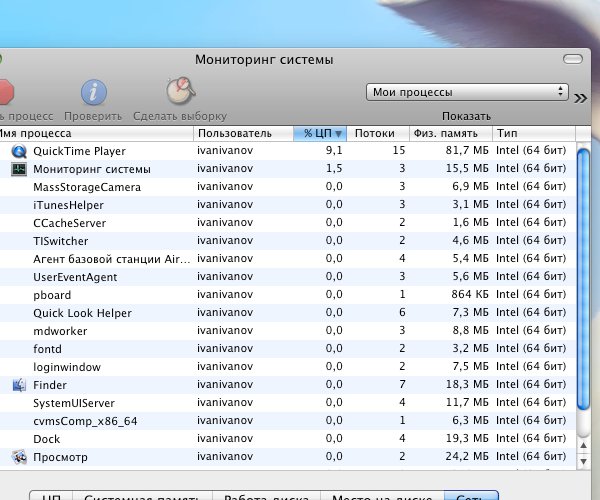Viewport: 600px width, 500px height.
Task: Click the window title Мониторинг системы
Action: coord(264,60)
